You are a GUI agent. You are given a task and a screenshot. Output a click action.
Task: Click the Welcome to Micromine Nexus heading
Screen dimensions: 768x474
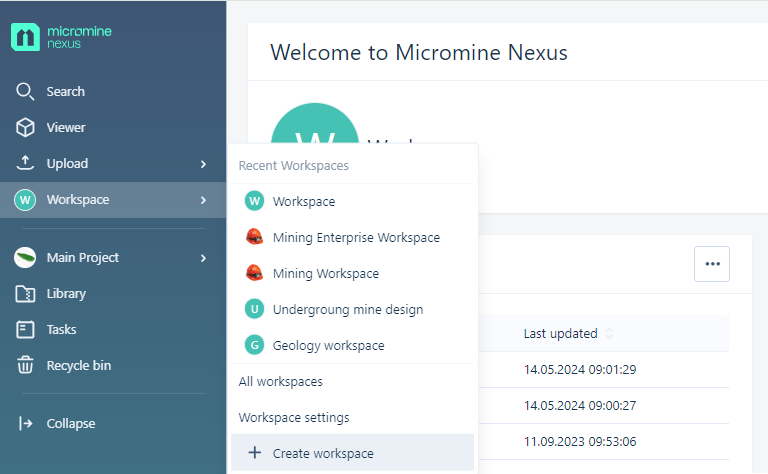pos(419,52)
